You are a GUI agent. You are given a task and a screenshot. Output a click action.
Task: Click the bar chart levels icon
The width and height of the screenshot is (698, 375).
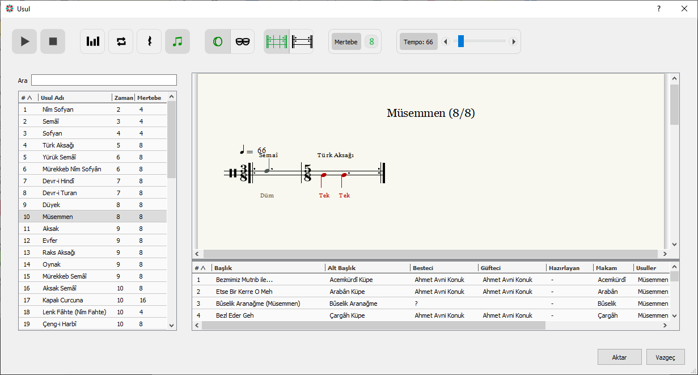[x=93, y=41]
